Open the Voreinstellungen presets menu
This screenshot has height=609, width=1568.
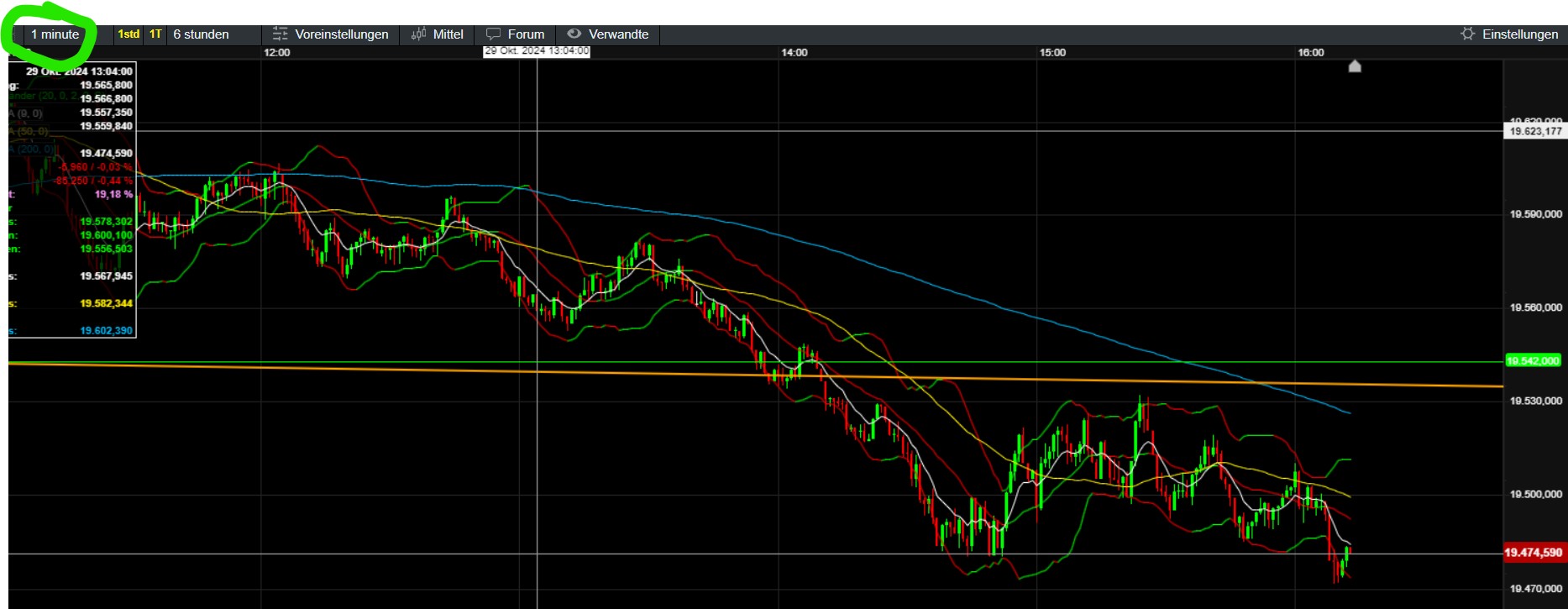coord(331,34)
